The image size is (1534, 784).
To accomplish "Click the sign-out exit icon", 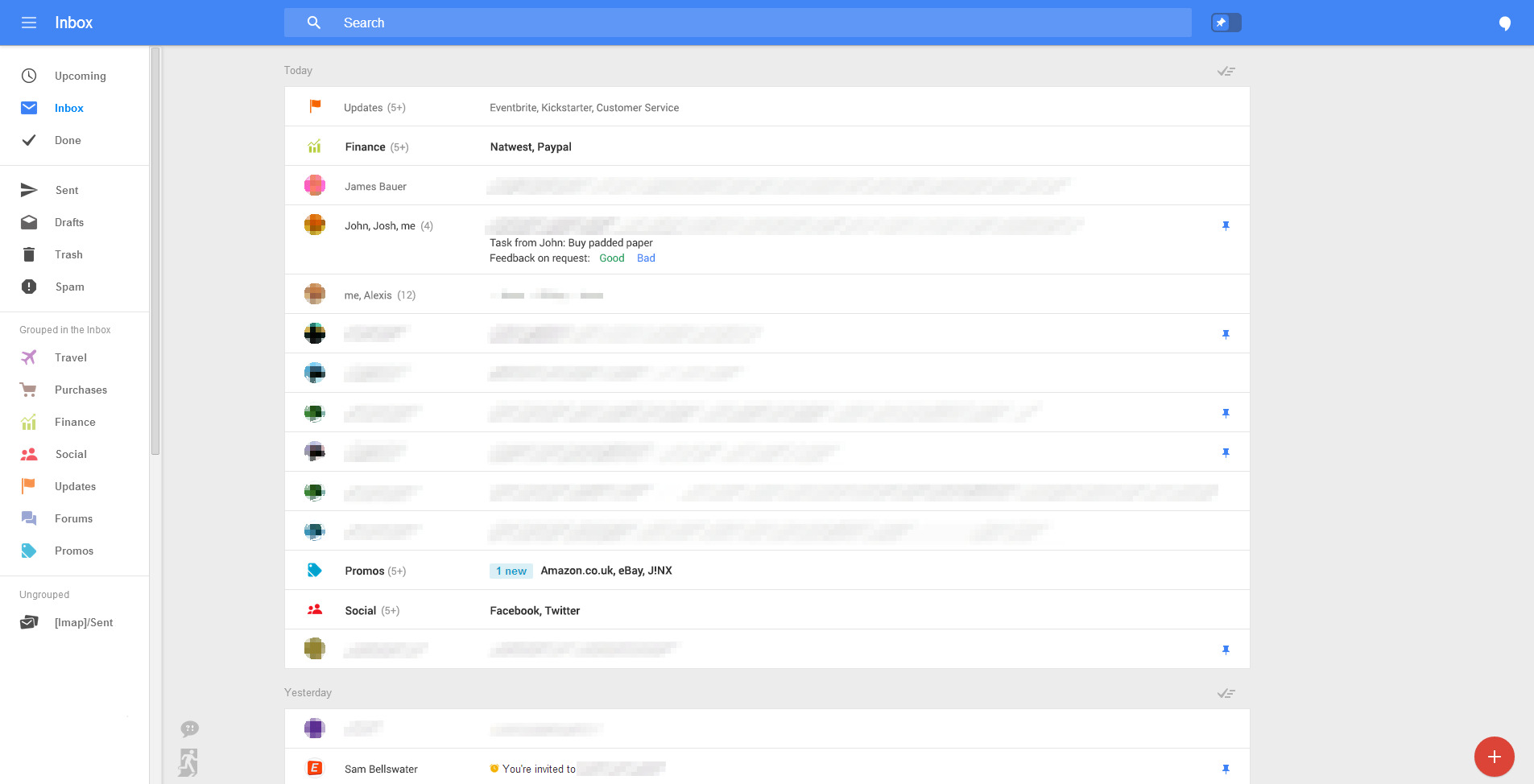I will click(x=188, y=761).
